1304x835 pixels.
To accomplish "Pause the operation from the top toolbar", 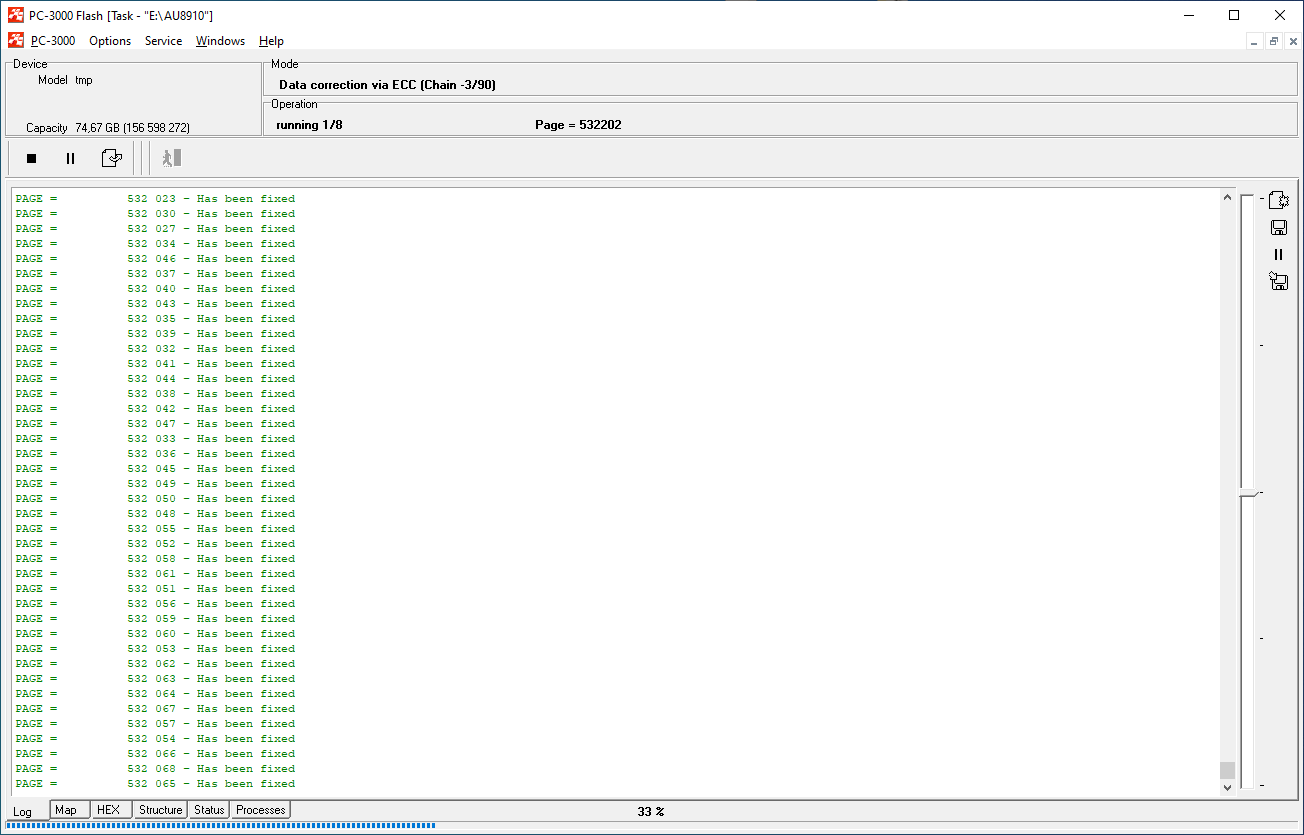I will pyautogui.click(x=70, y=158).
